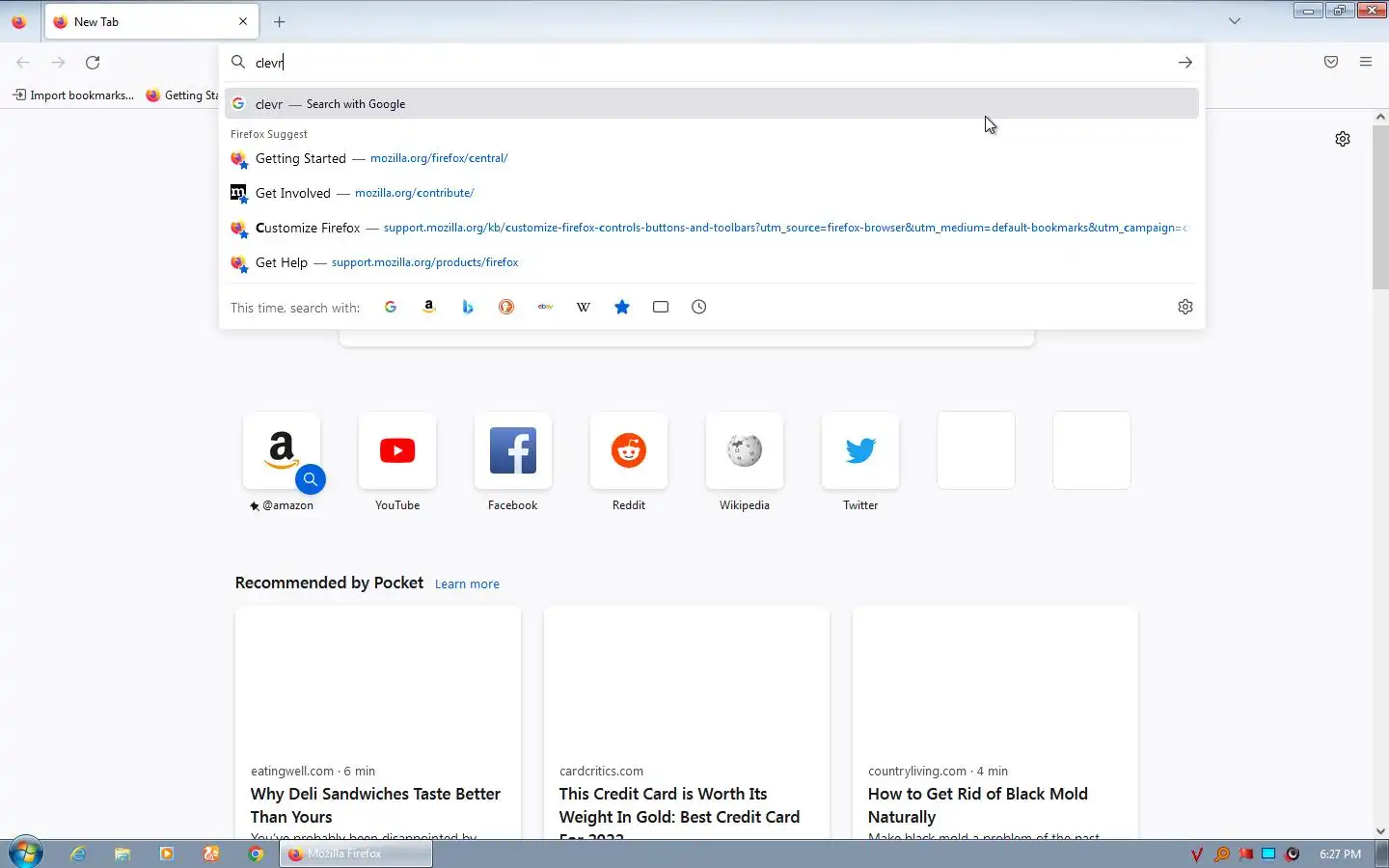Click the Forward navigation arrow

pos(58,63)
